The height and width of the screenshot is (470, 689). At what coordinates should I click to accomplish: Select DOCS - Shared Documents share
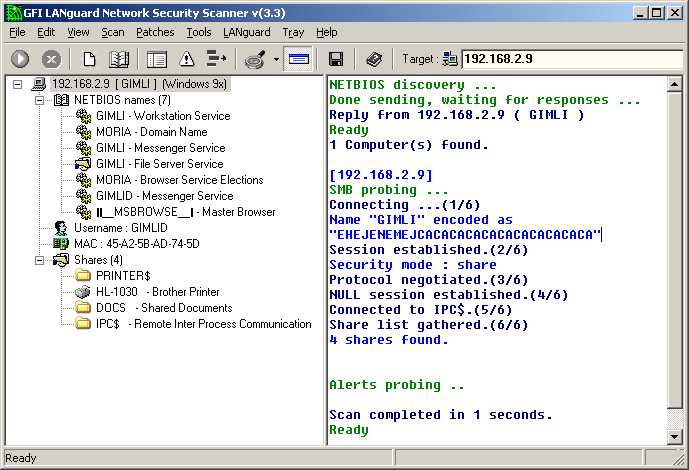point(164,308)
